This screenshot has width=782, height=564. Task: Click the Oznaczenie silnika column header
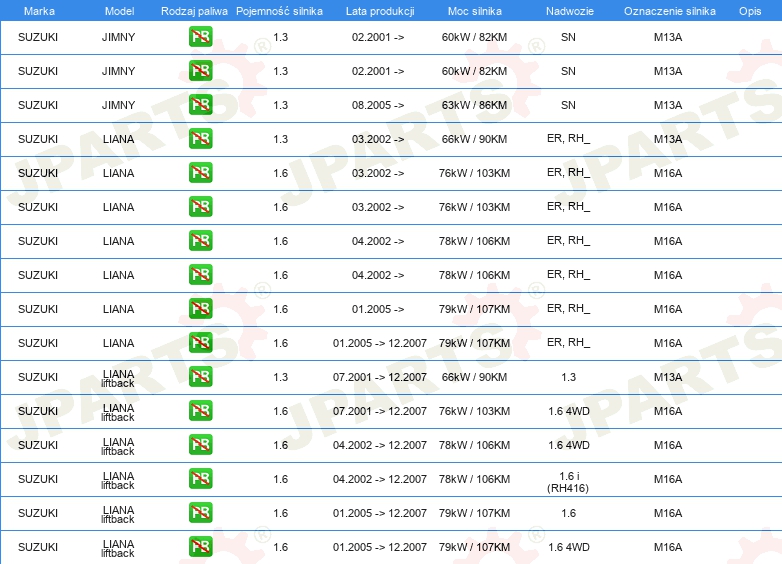click(x=669, y=11)
